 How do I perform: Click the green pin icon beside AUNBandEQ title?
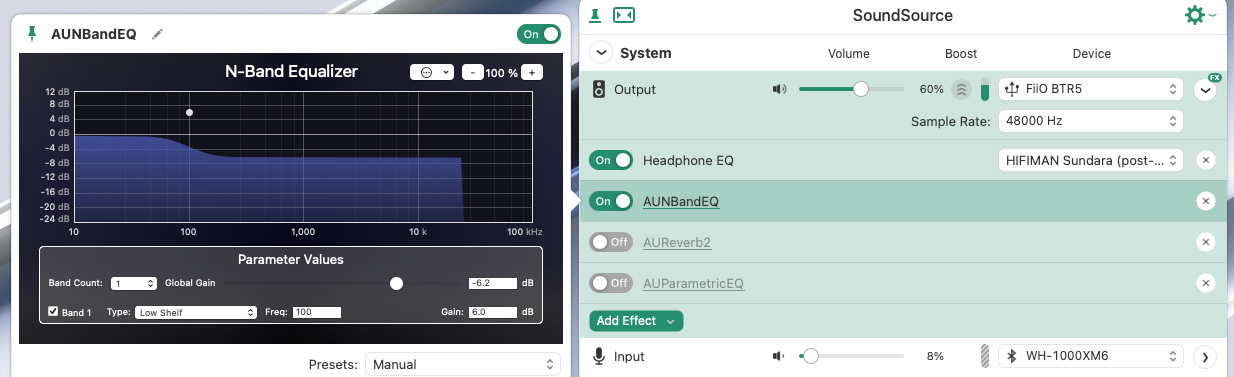point(31,34)
